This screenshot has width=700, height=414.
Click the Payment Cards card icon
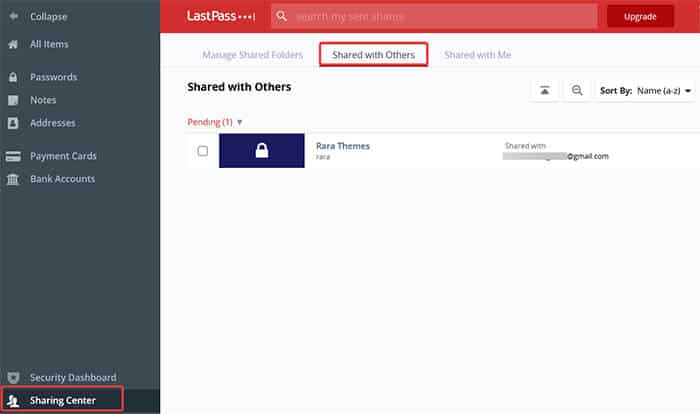click(x=13, y=156)
